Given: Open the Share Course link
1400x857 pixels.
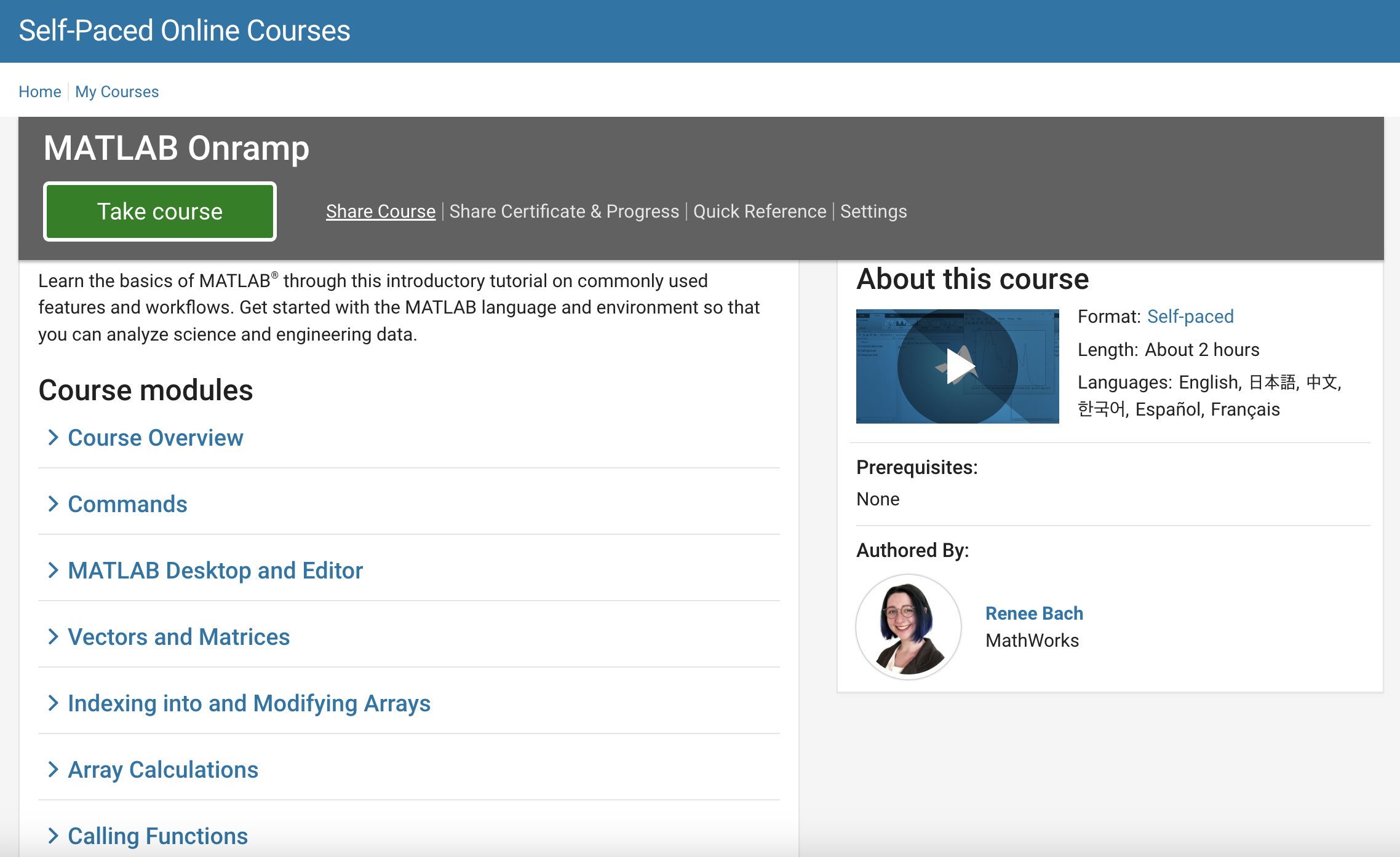Looking at the screenshot, I should click(x=381, y=211).
